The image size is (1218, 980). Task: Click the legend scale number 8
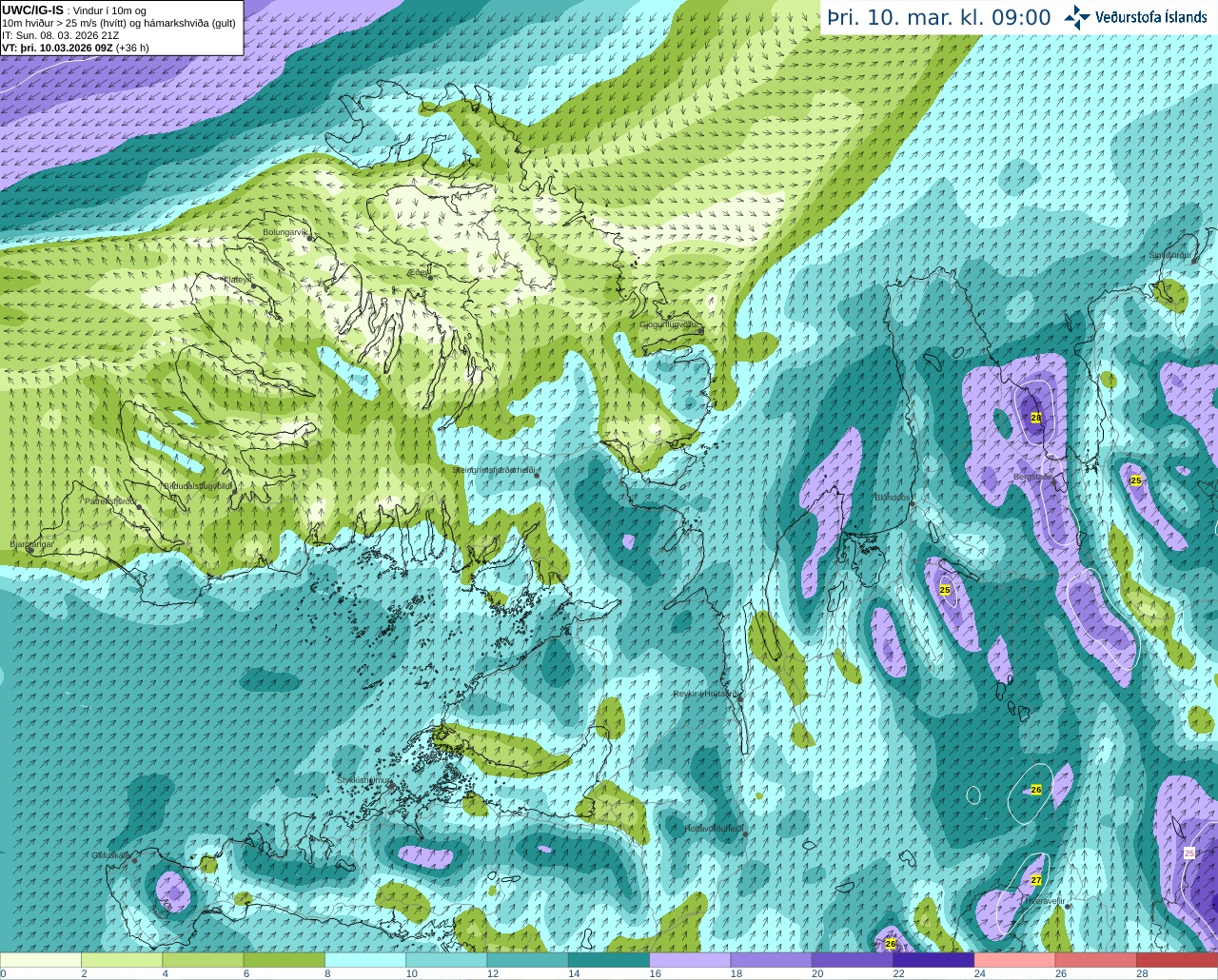tap(328, 973)
